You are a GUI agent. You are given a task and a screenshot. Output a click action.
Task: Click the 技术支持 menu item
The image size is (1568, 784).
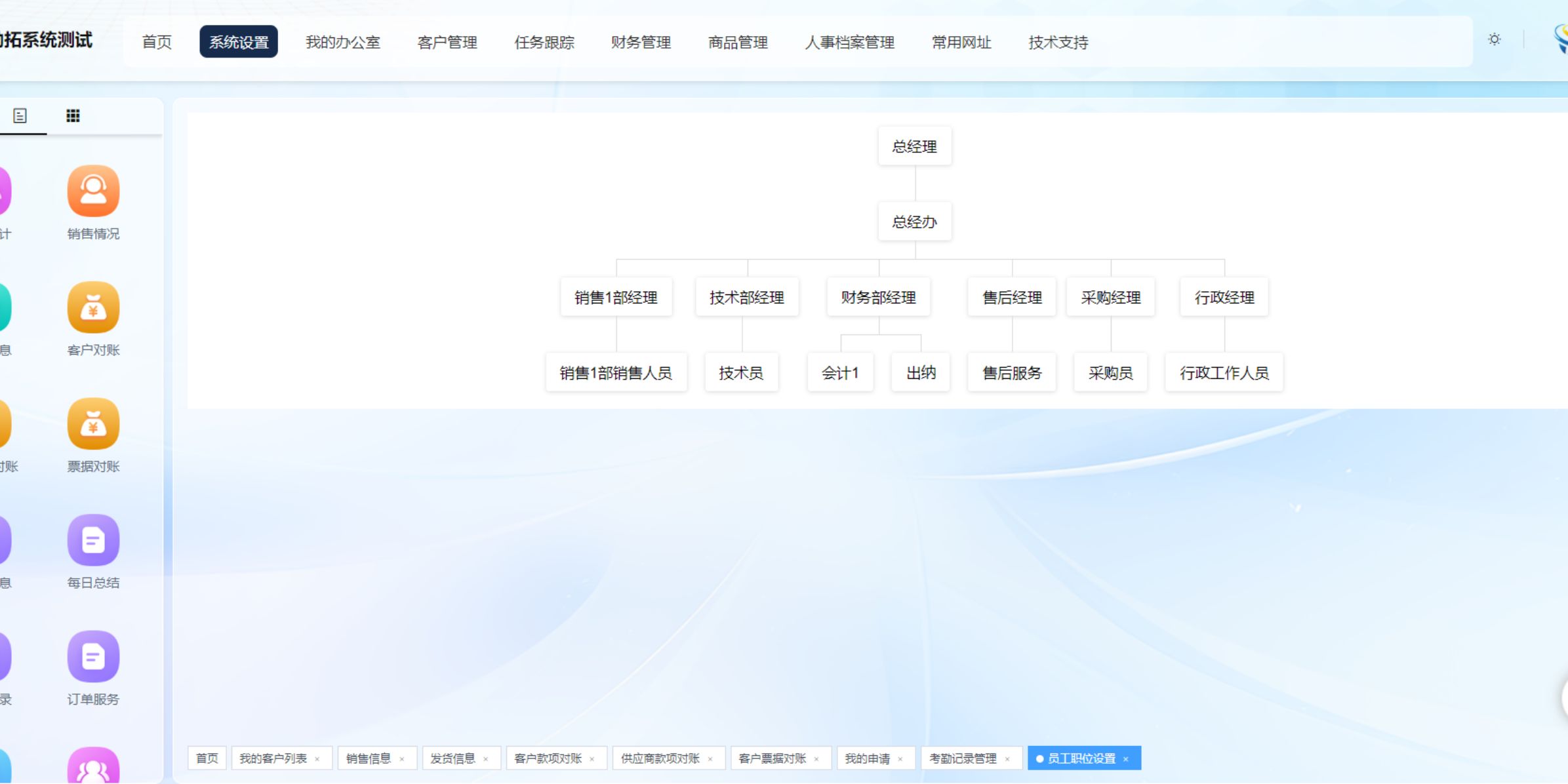tap(1058, 43)
